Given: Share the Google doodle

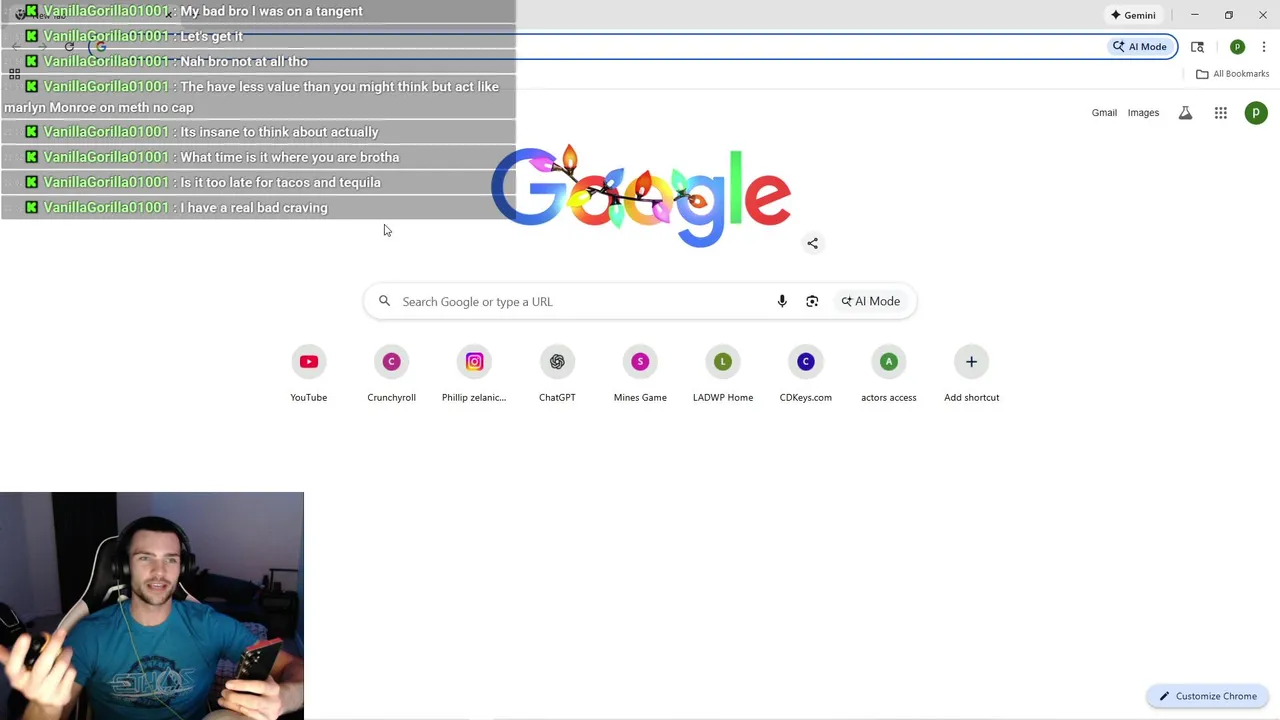Looking at the screenshot, I should [812, 243].
